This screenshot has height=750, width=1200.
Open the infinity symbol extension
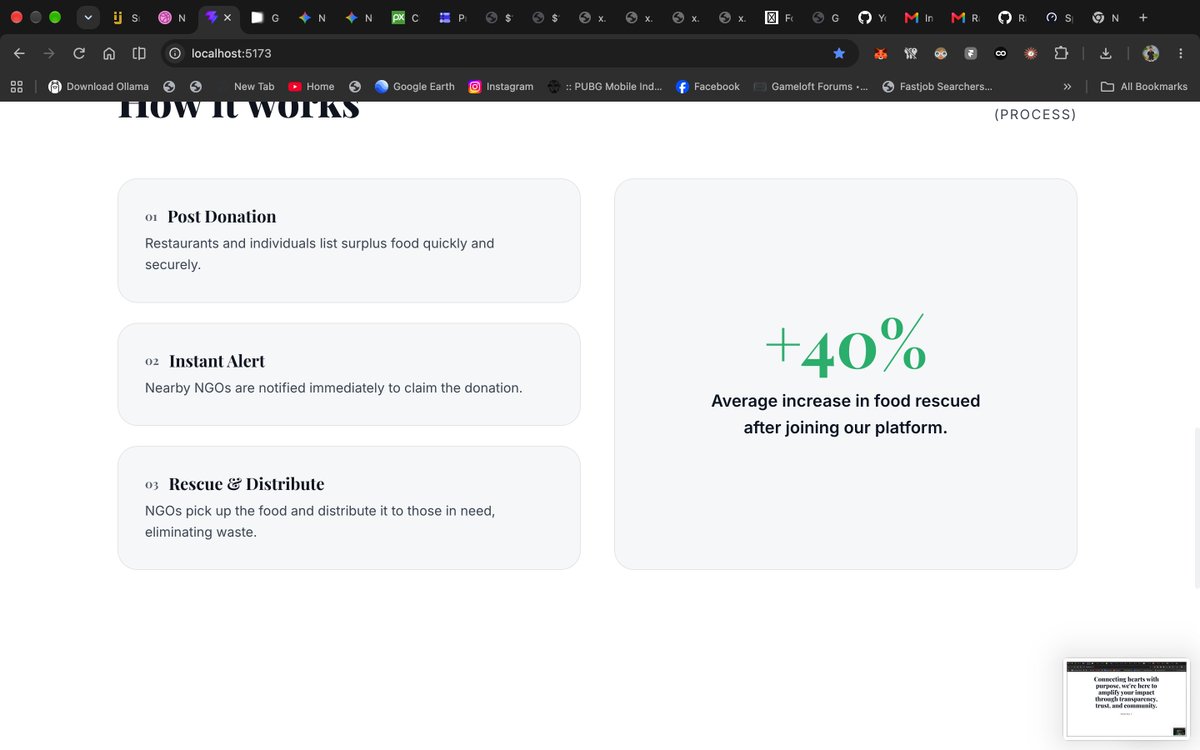click(1001, 53)
